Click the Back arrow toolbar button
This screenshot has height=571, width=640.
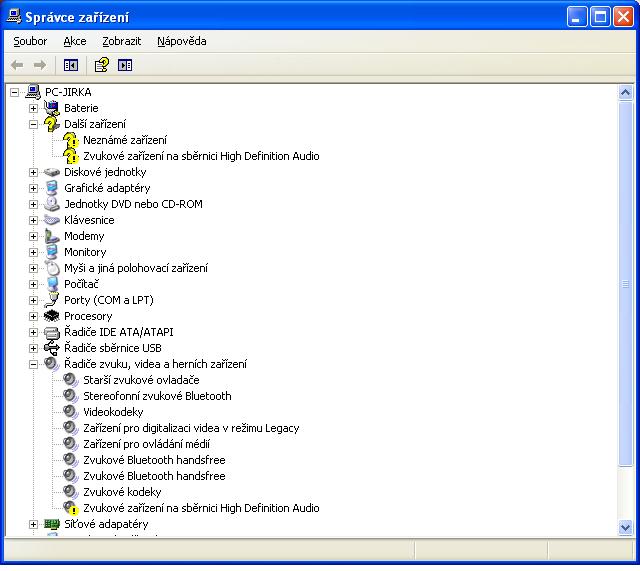(x=17, y=65)
